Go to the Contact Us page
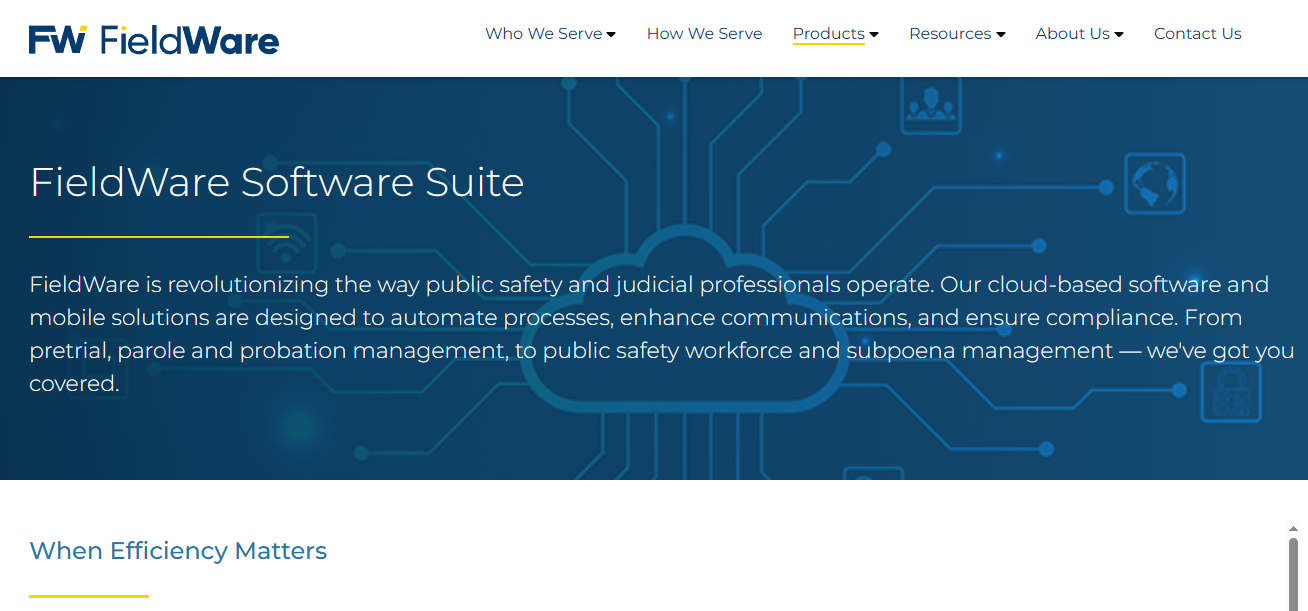Viewport: 1308px width, 611px height. pyautogui.click(x=1197, y=34)
